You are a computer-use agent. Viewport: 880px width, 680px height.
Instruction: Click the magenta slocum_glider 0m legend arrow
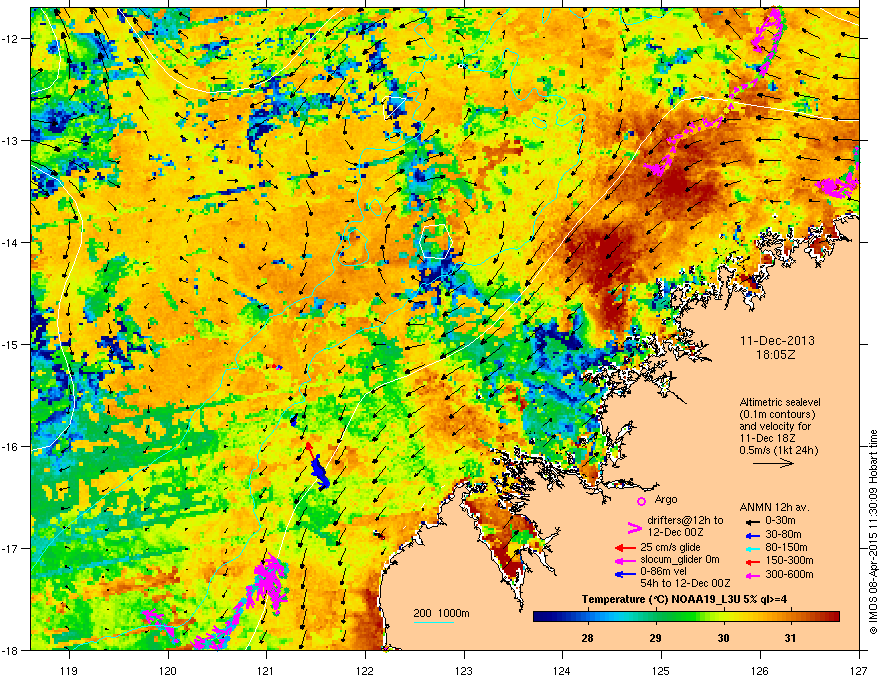tap(624, 560)
